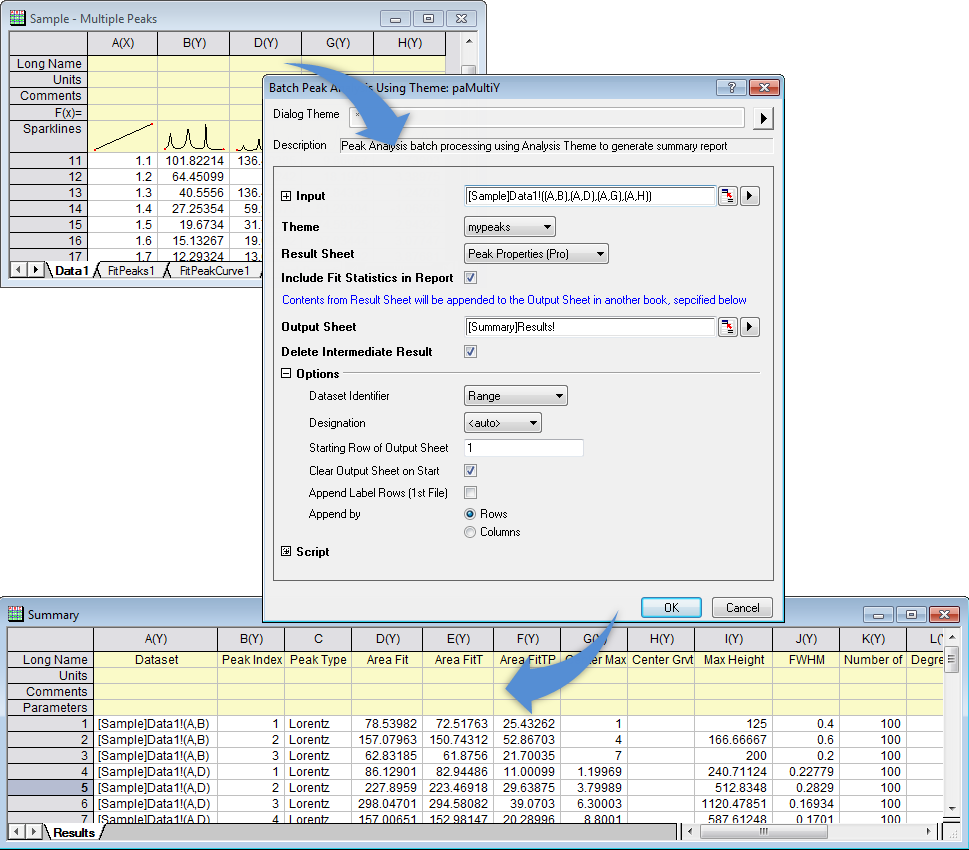Click the sparkline thumbnail under column B(Y)
The image size is (969, 850).
193,138
